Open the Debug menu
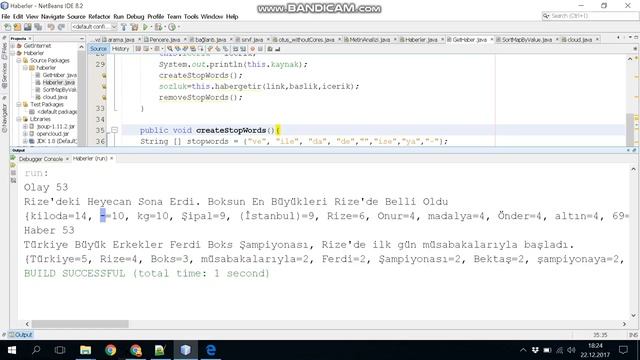The image size is (640, 360). [135, 17]
